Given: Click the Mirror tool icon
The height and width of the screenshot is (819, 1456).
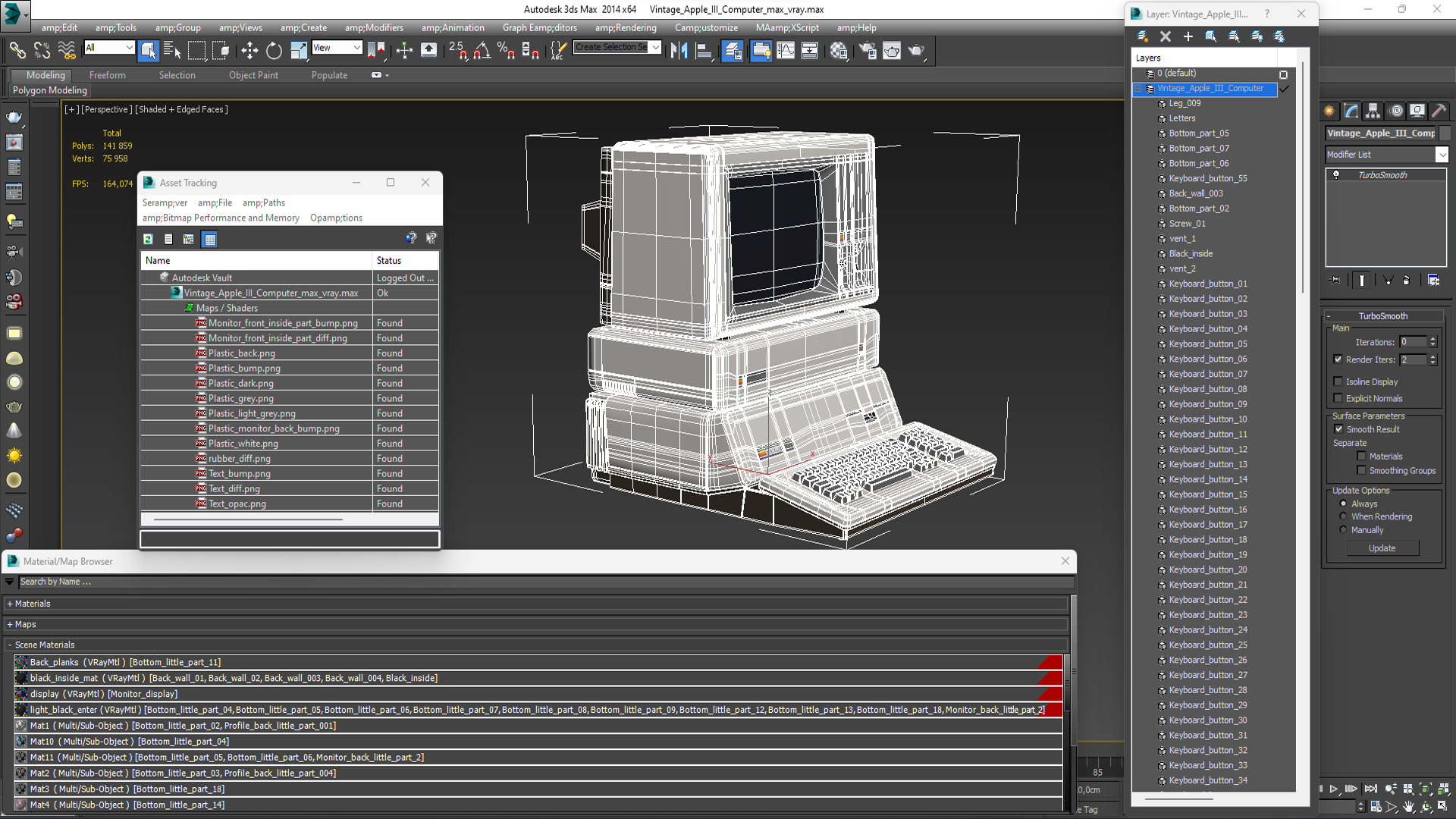Looking at the screenshot, I should 679,51.
